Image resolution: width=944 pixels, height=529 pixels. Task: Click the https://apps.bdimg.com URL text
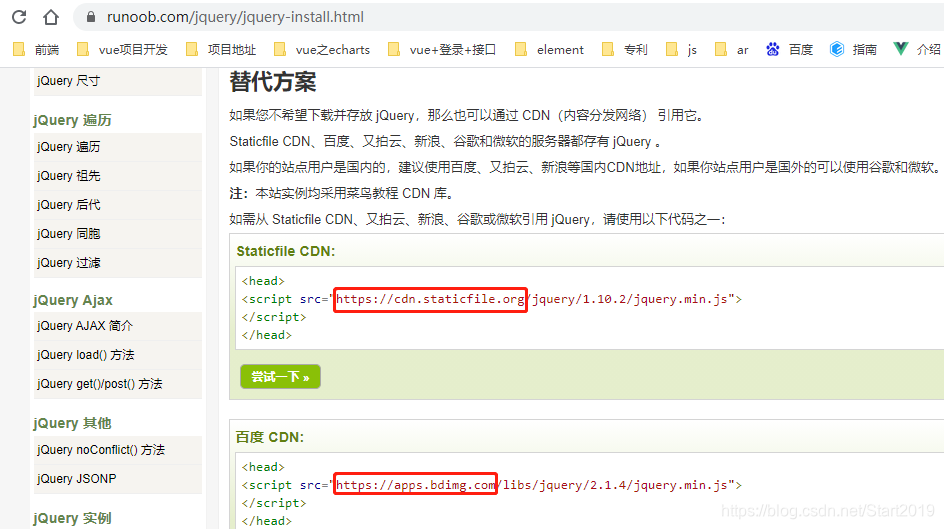[415, 485]
